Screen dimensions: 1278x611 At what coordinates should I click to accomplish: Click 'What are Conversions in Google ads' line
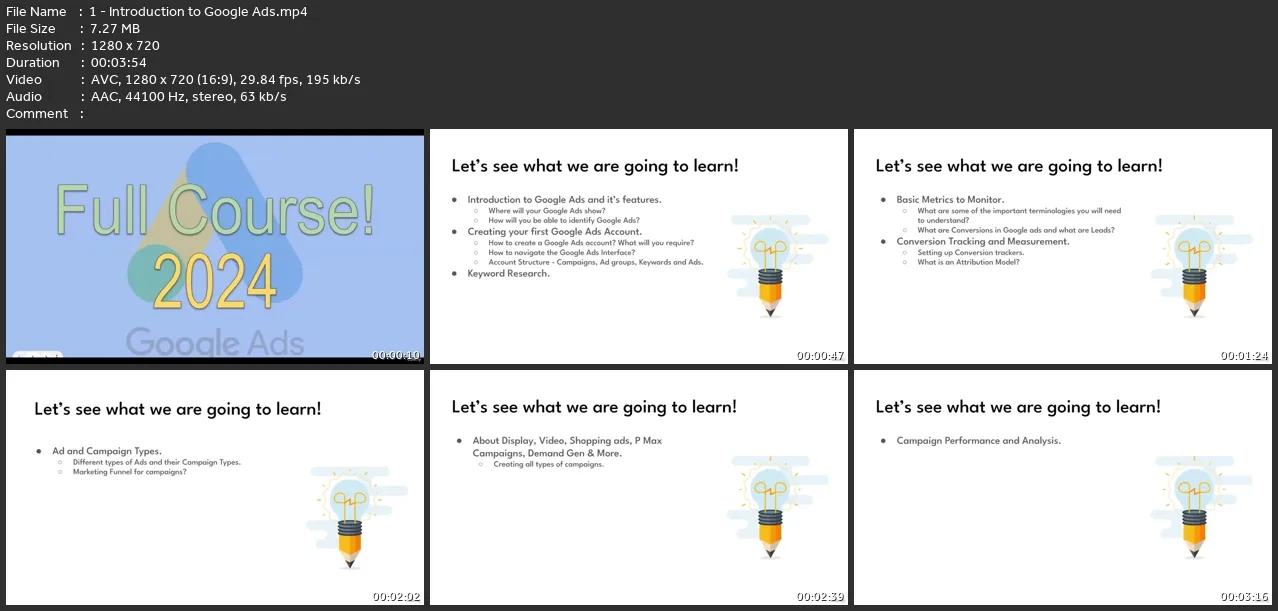(x=1016, y=231)
